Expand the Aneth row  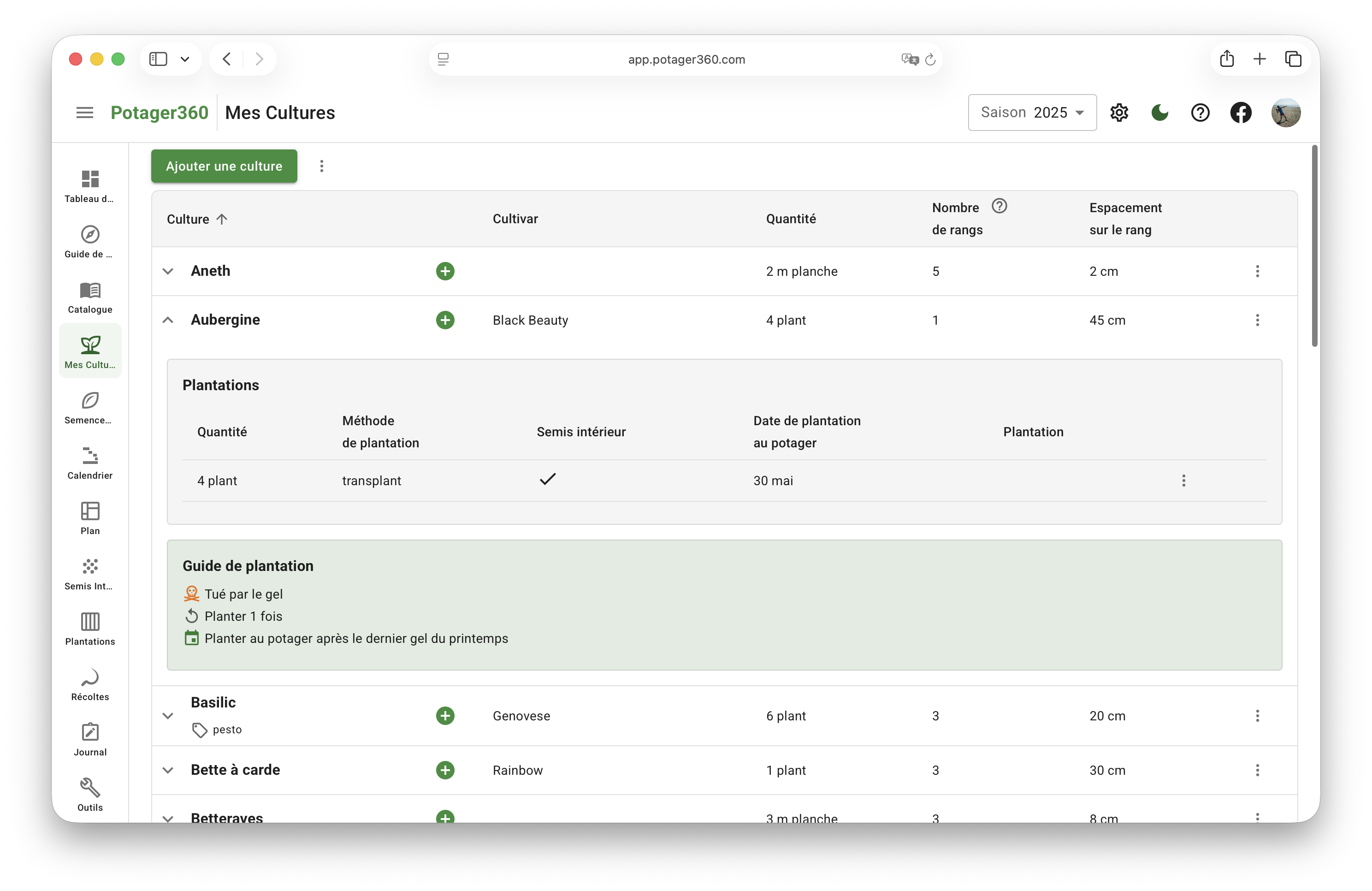[x=168, y=271]
